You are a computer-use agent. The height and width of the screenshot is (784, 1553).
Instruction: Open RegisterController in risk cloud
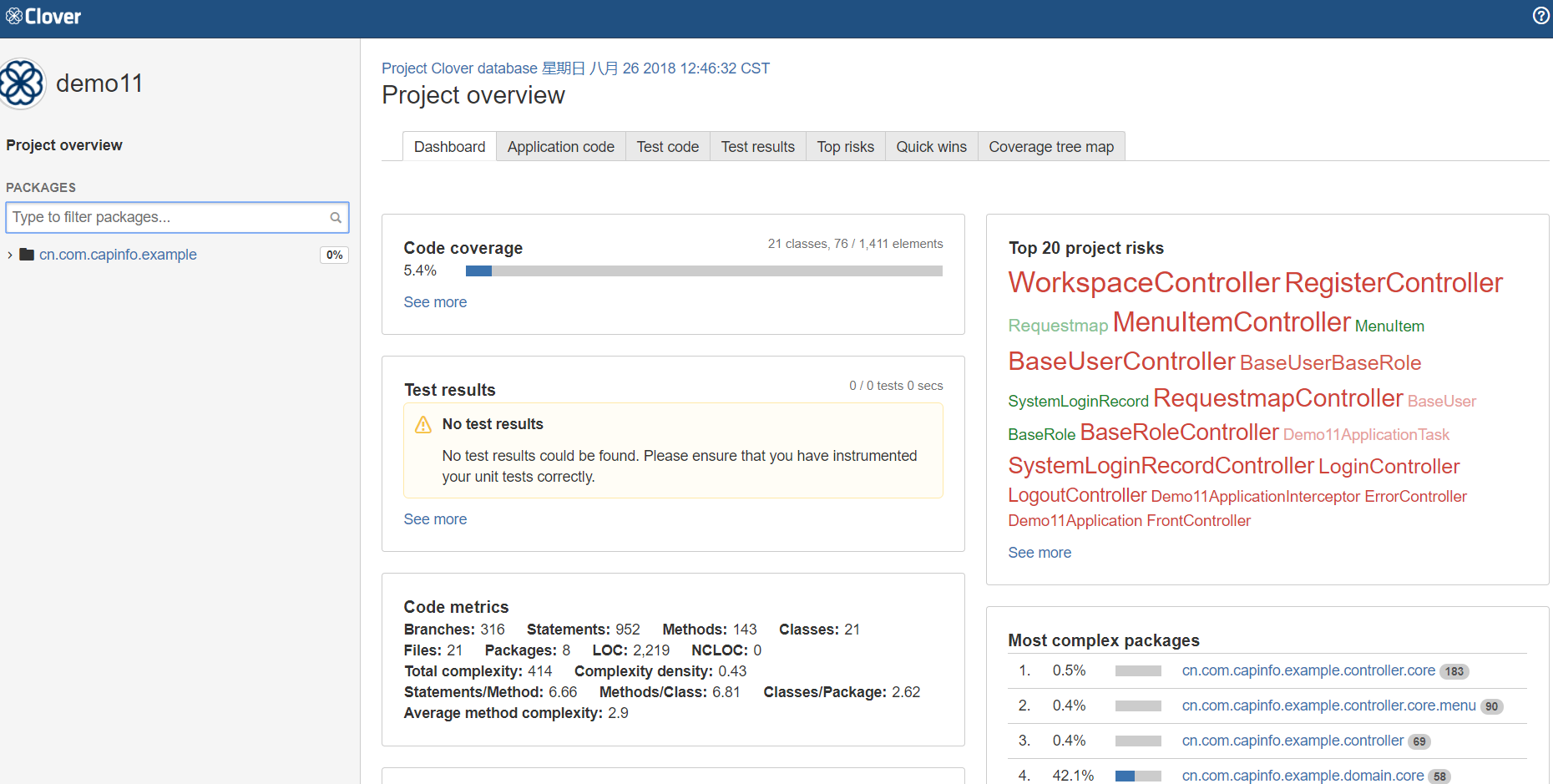(x=1394, y=283)
